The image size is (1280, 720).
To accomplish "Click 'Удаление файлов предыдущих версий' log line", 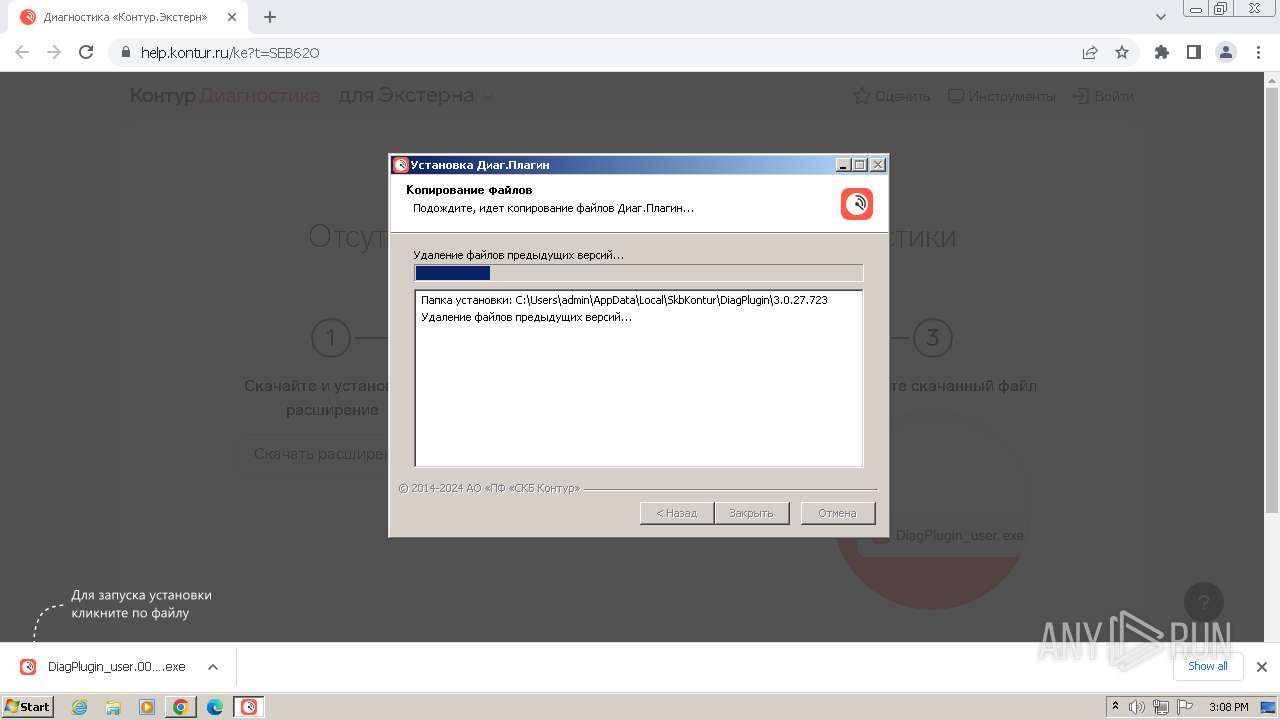I will (x=527, y=317).
